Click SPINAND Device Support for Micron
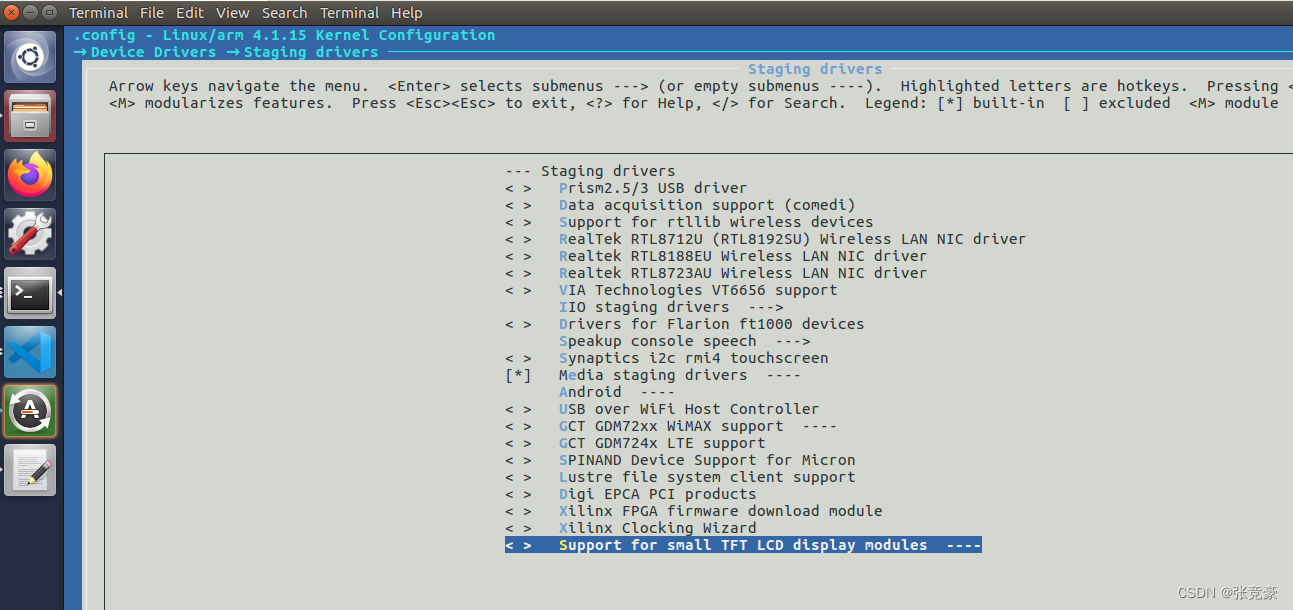Viewport: 1293px width, 610px height. [x=680, y=460]
